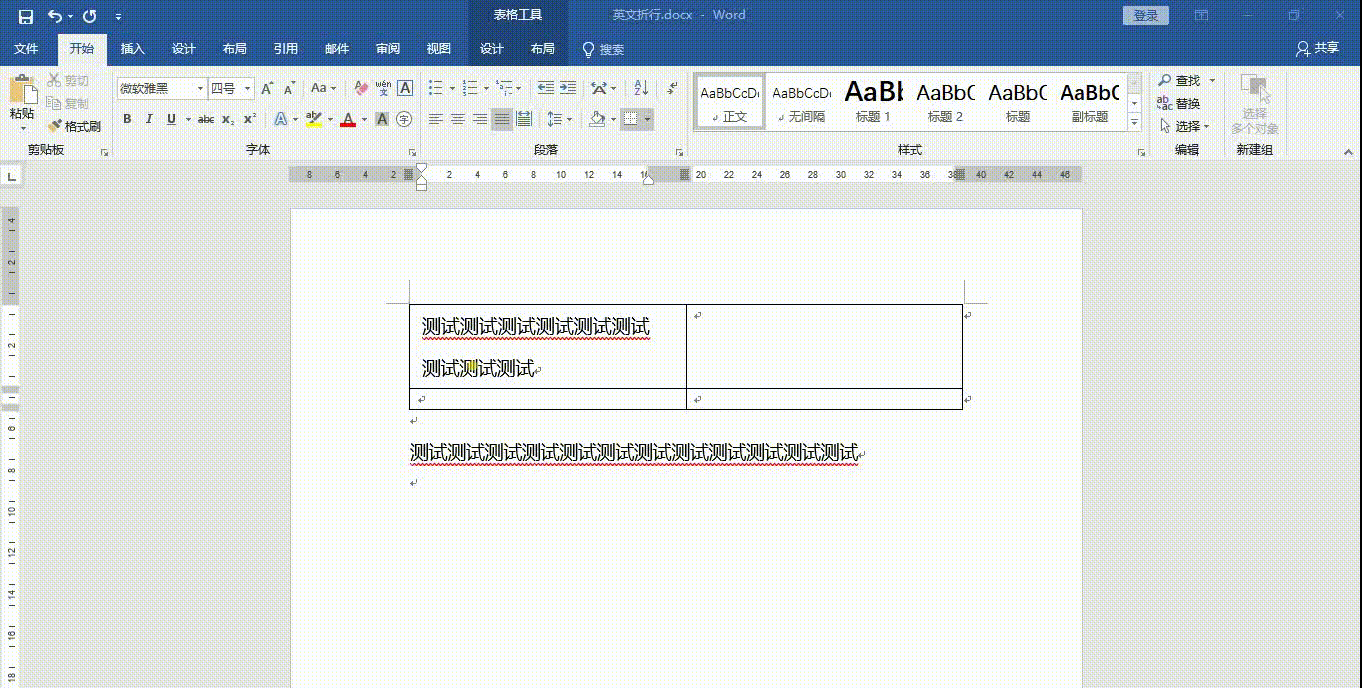Switch to the 引用 ribbon tab
The height and width of the screenshot is (688, 1362).
coord(286,49)
